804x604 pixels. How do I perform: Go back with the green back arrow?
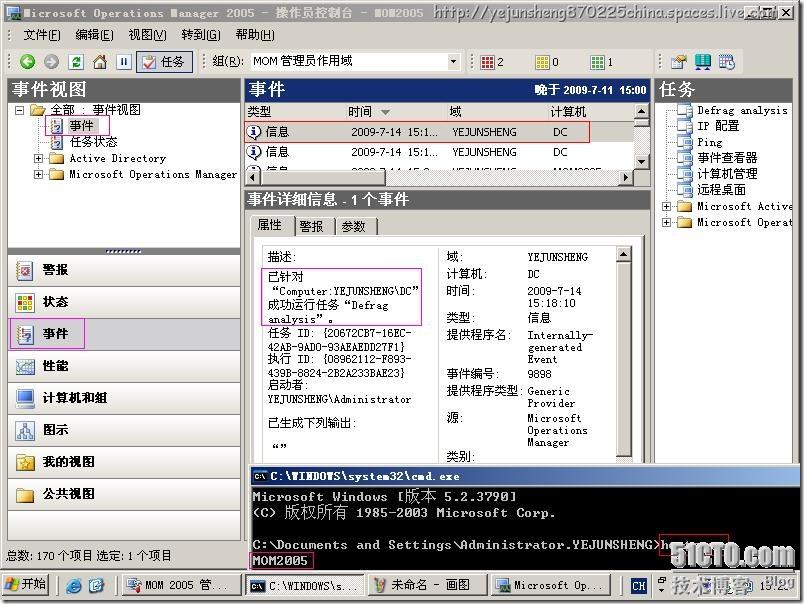[27, 62]
